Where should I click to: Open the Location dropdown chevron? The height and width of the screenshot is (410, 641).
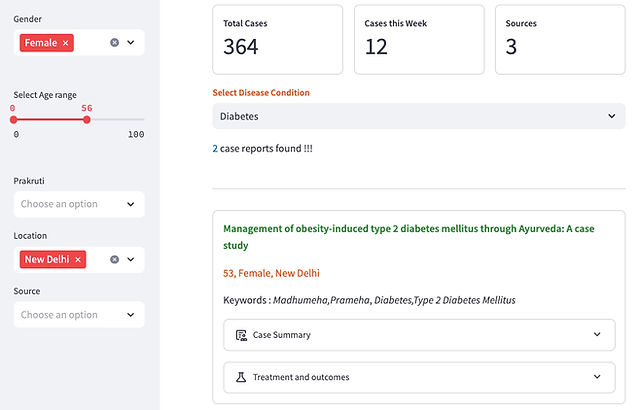tap(130, 260)
